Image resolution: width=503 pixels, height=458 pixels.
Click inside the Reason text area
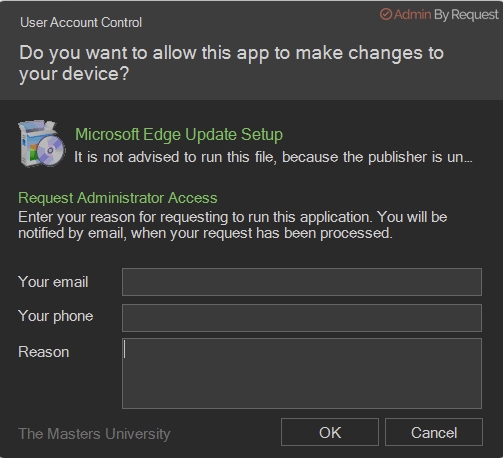[302, 373]
